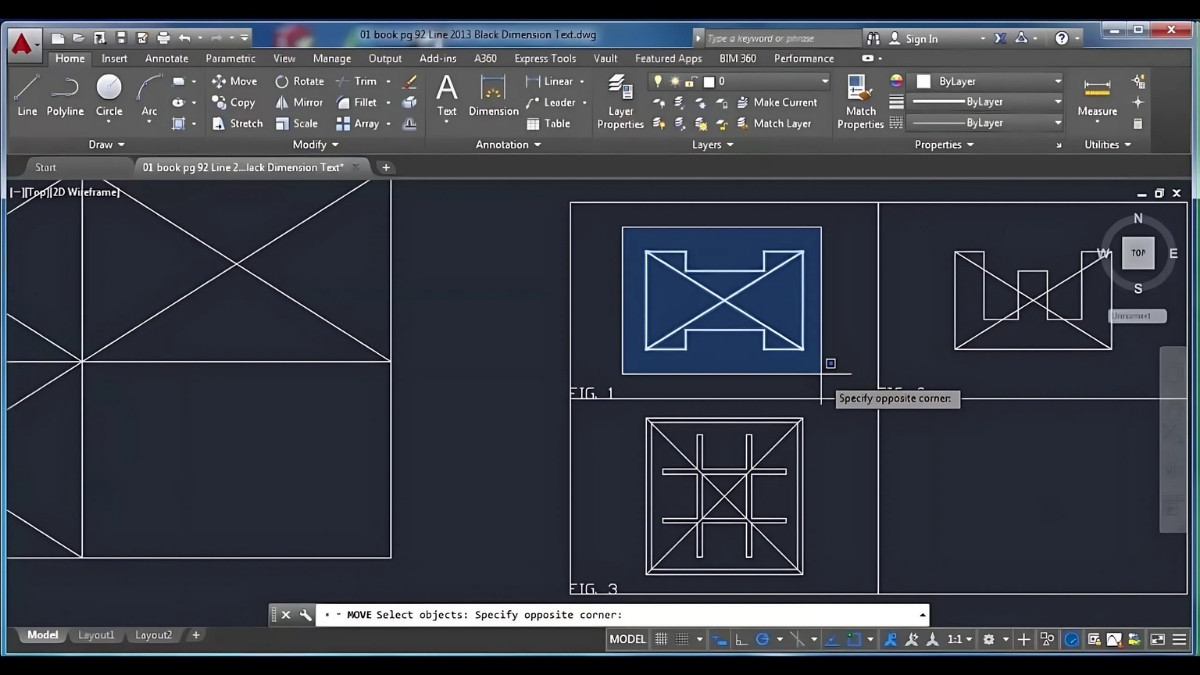Screen dimensions: 1200x675
Task: Select the Rotate tool
Action: coord(299,81)
